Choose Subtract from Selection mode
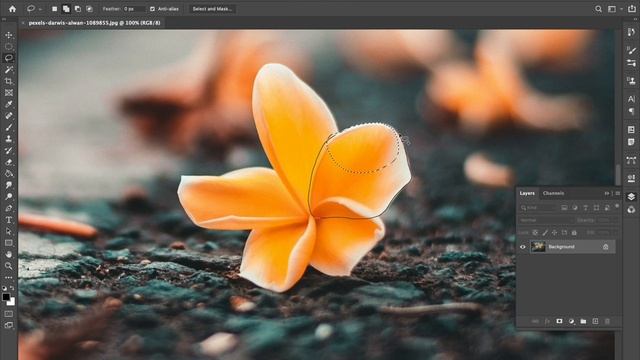This screenshot has width=640, height=360. tap(78, 9)
